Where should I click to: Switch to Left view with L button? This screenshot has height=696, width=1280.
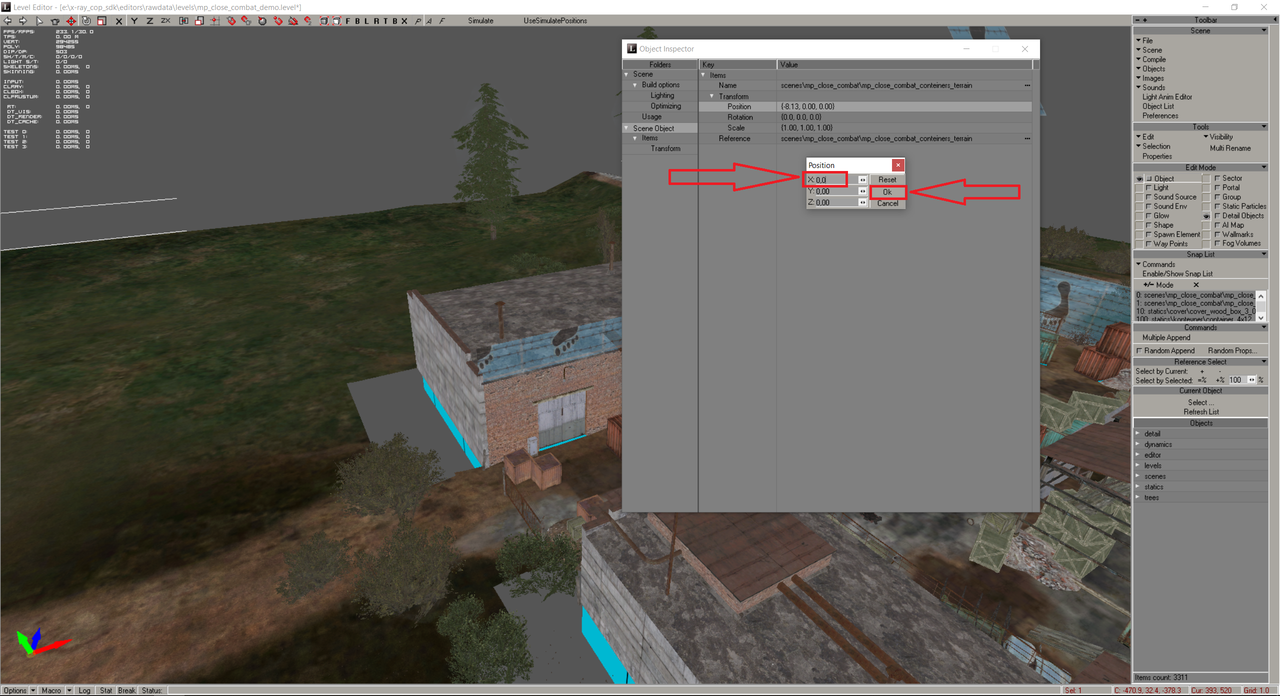coord(367,21)
